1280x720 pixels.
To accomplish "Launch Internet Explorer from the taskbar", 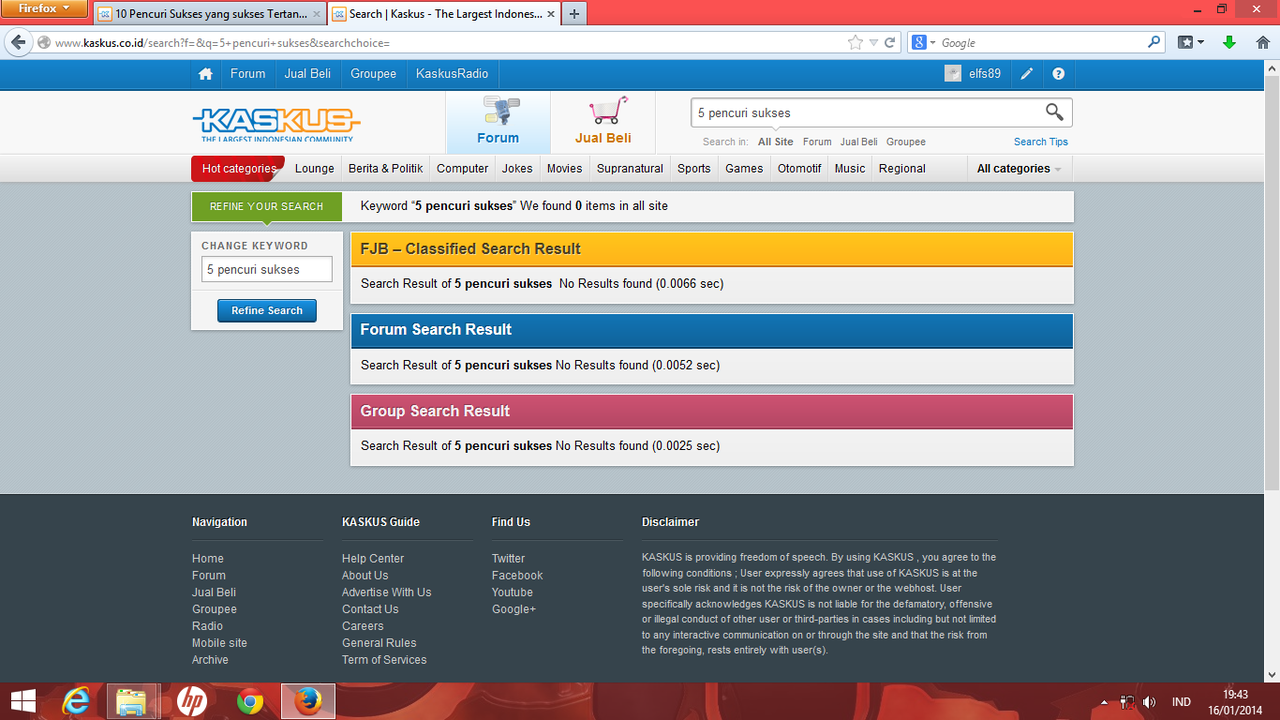I will tap(76, 701).
